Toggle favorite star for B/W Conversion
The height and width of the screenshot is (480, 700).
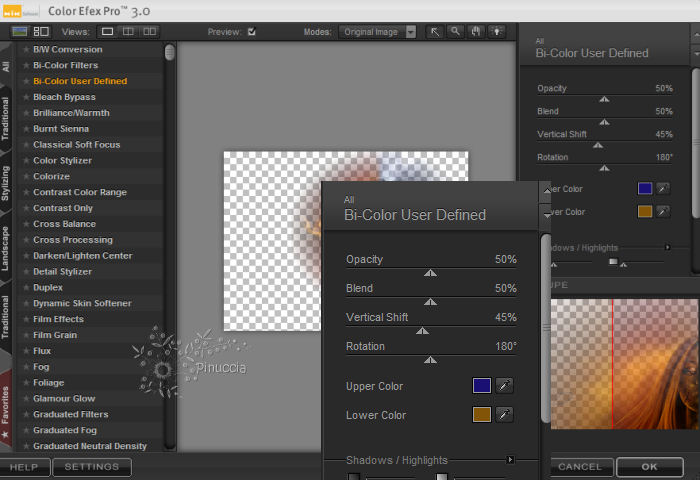pos(26,50)
